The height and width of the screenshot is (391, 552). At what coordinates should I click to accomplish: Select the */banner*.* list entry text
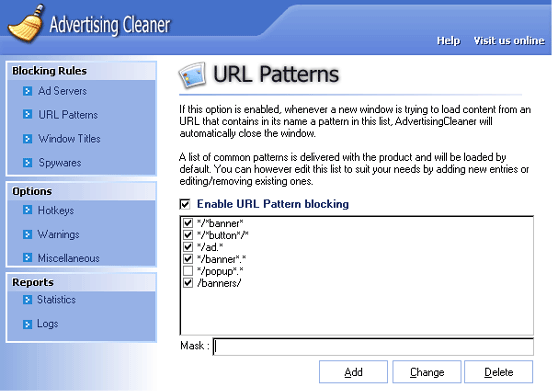pos(221,259)
